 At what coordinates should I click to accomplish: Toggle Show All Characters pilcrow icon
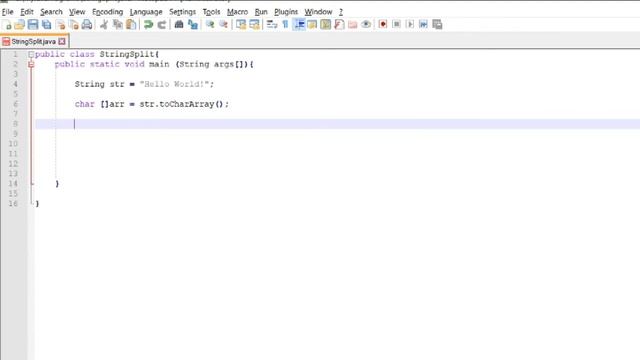coord(285,24)
